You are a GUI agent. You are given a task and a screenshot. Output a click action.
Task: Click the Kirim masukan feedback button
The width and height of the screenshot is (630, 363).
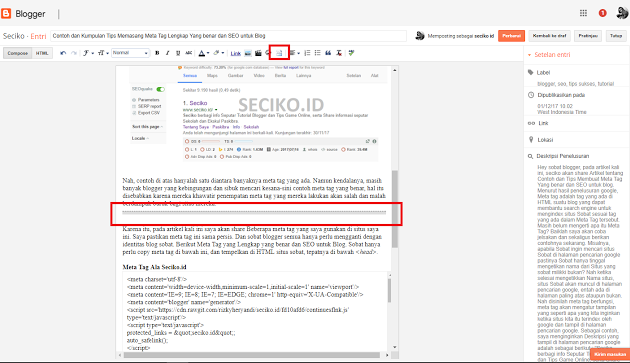click(x=610, y=354)
